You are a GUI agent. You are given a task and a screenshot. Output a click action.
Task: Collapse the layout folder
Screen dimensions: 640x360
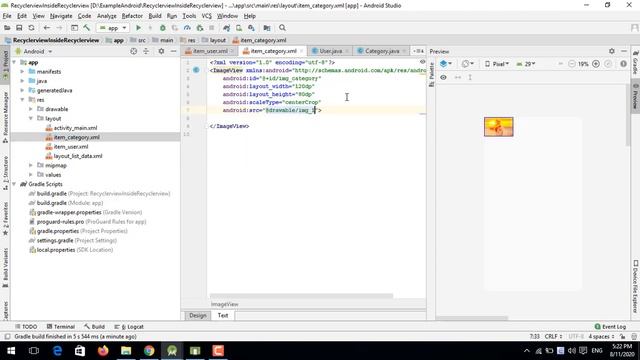[x=31, y=118]
